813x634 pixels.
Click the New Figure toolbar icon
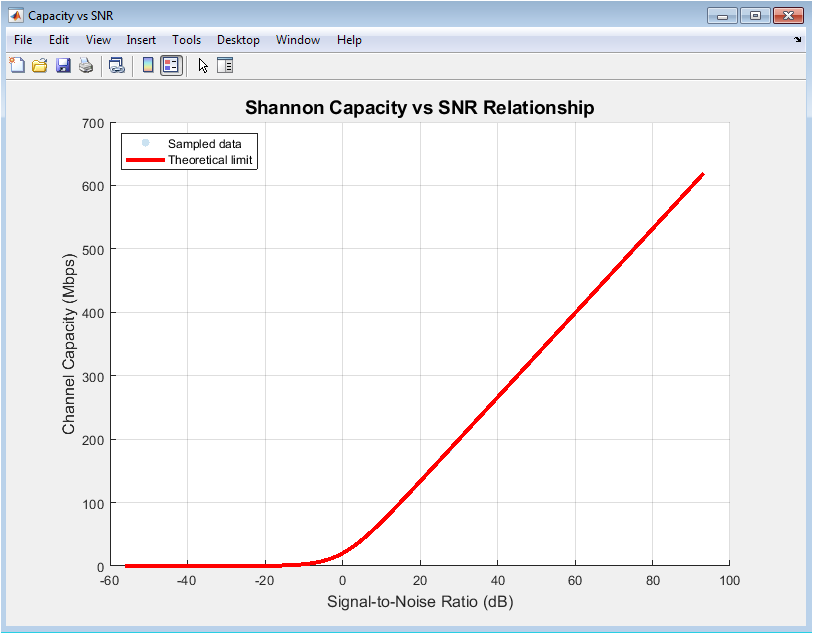[x=17, y=66]
